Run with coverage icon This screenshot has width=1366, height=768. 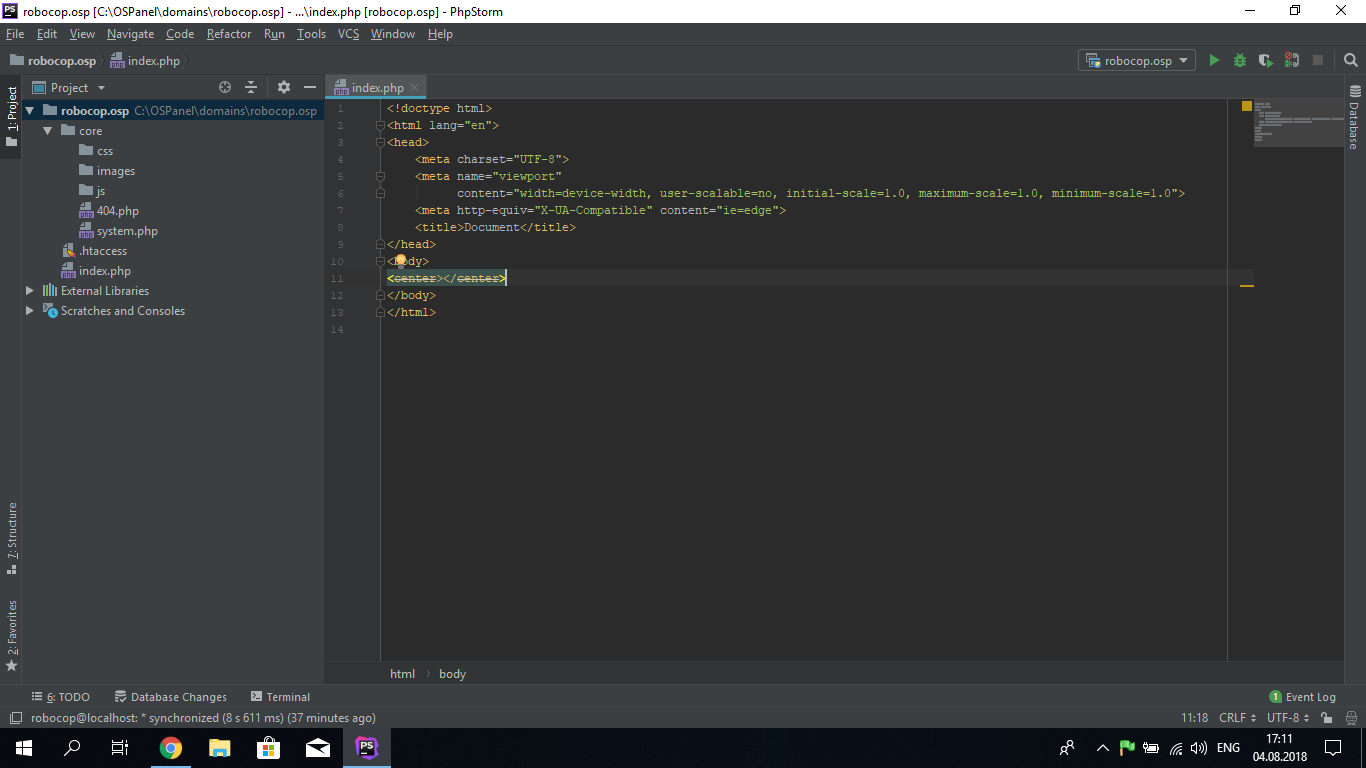point(1266,61)
